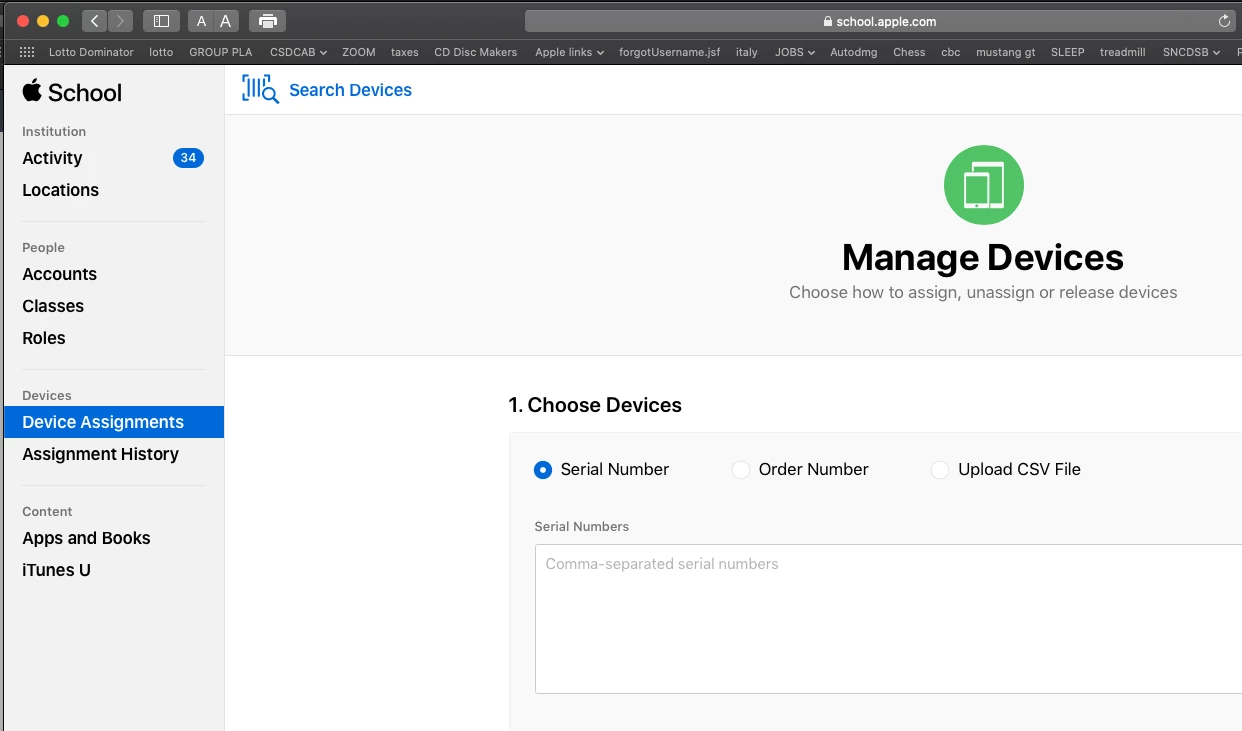The image size is (1242, 731).
Task: Select Device Assignments in the sidebar
Action: [114, 422]
